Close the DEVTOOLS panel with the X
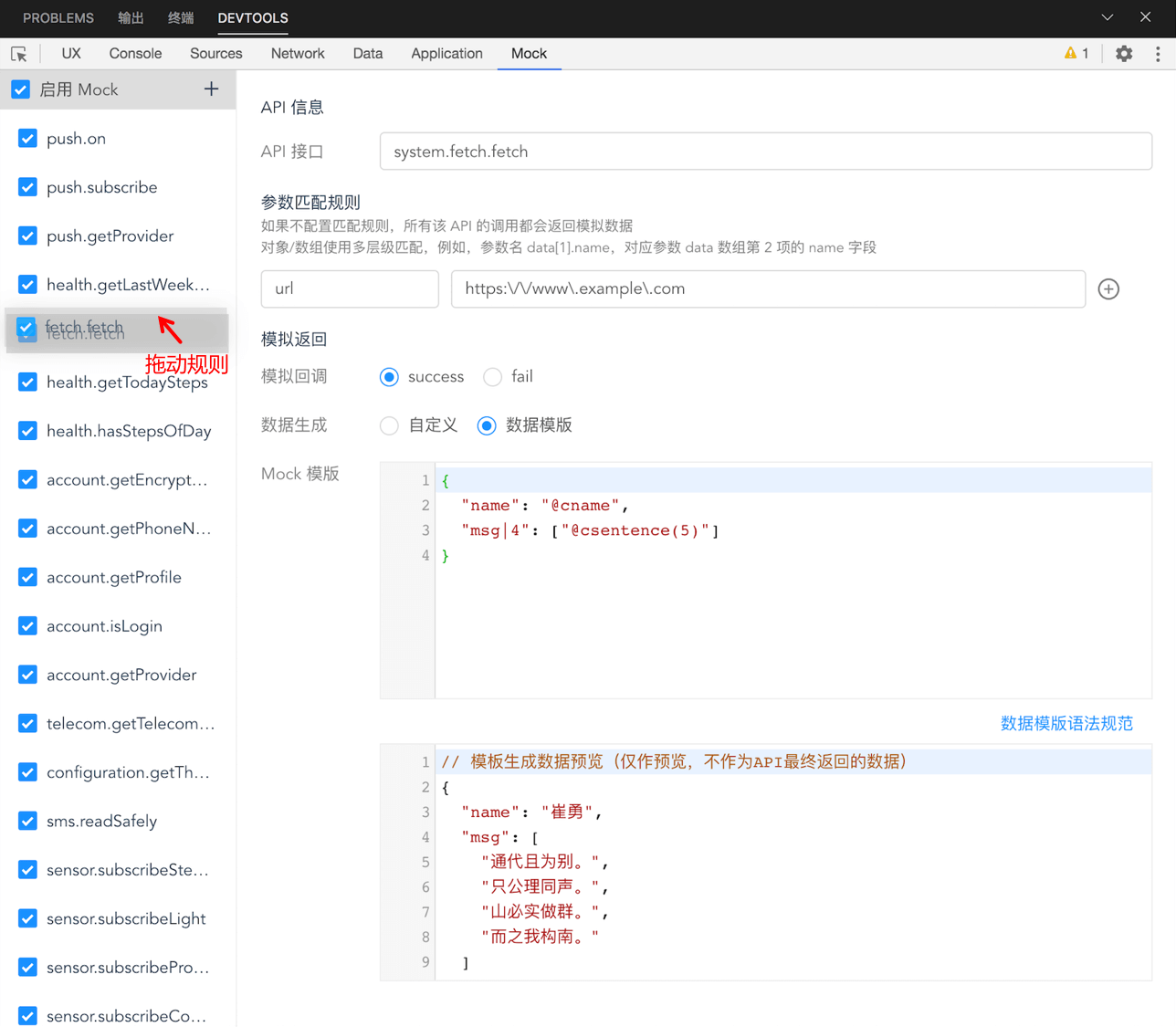 tap(1145, 17)
